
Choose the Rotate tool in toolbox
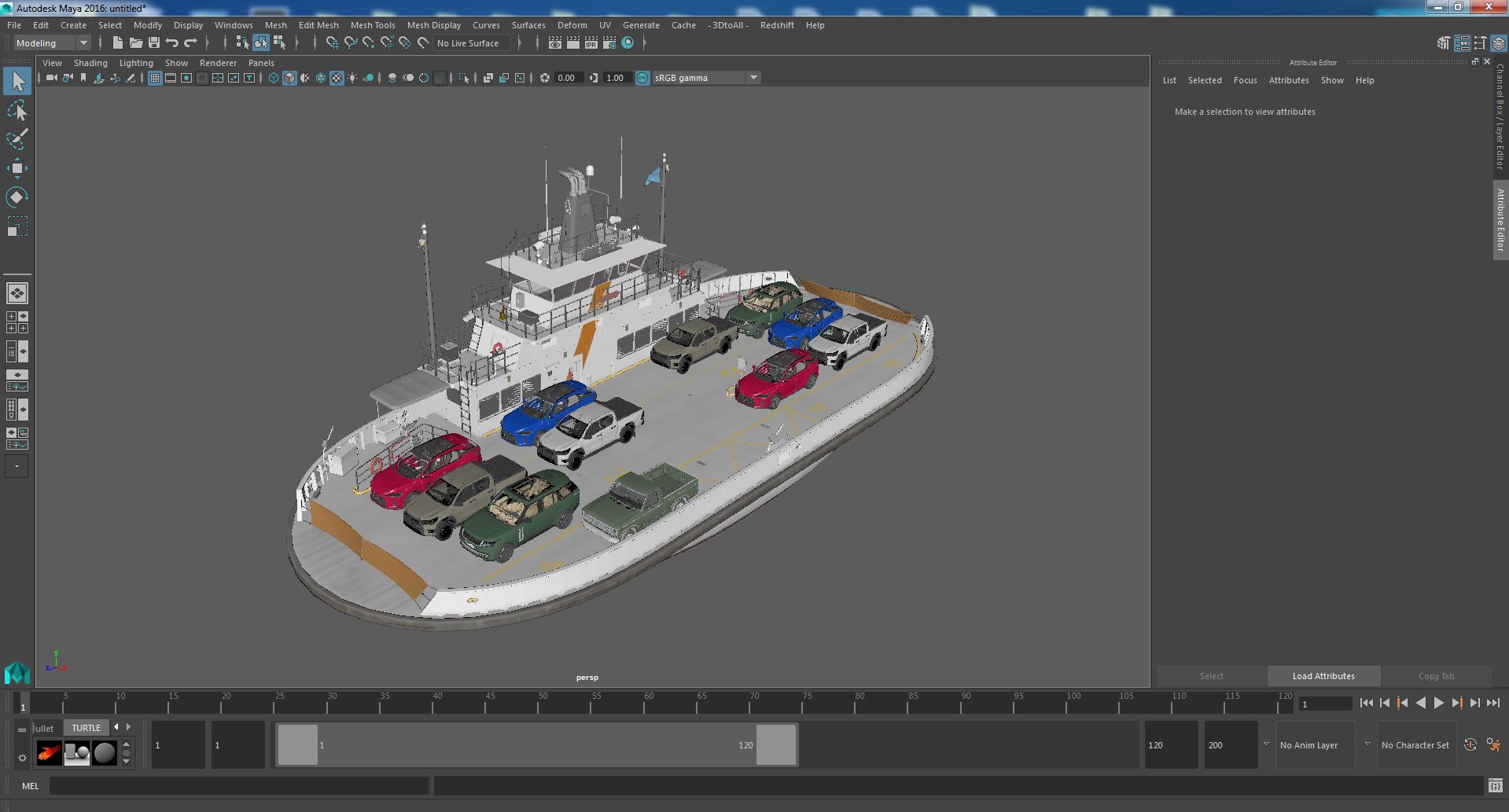(x=17, y=197)
